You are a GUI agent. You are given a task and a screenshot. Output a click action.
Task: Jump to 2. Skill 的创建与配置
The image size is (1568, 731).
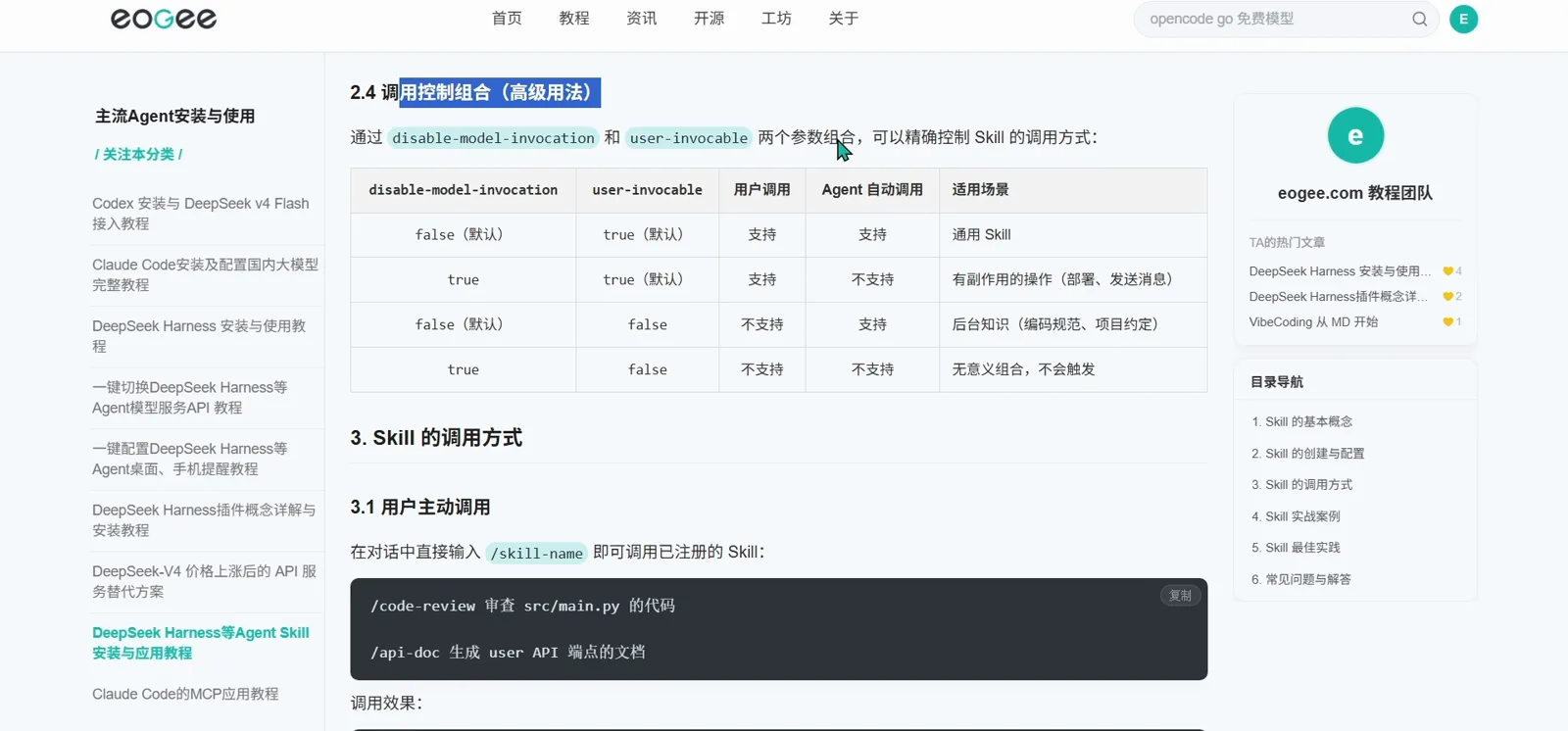point(1307,454)
